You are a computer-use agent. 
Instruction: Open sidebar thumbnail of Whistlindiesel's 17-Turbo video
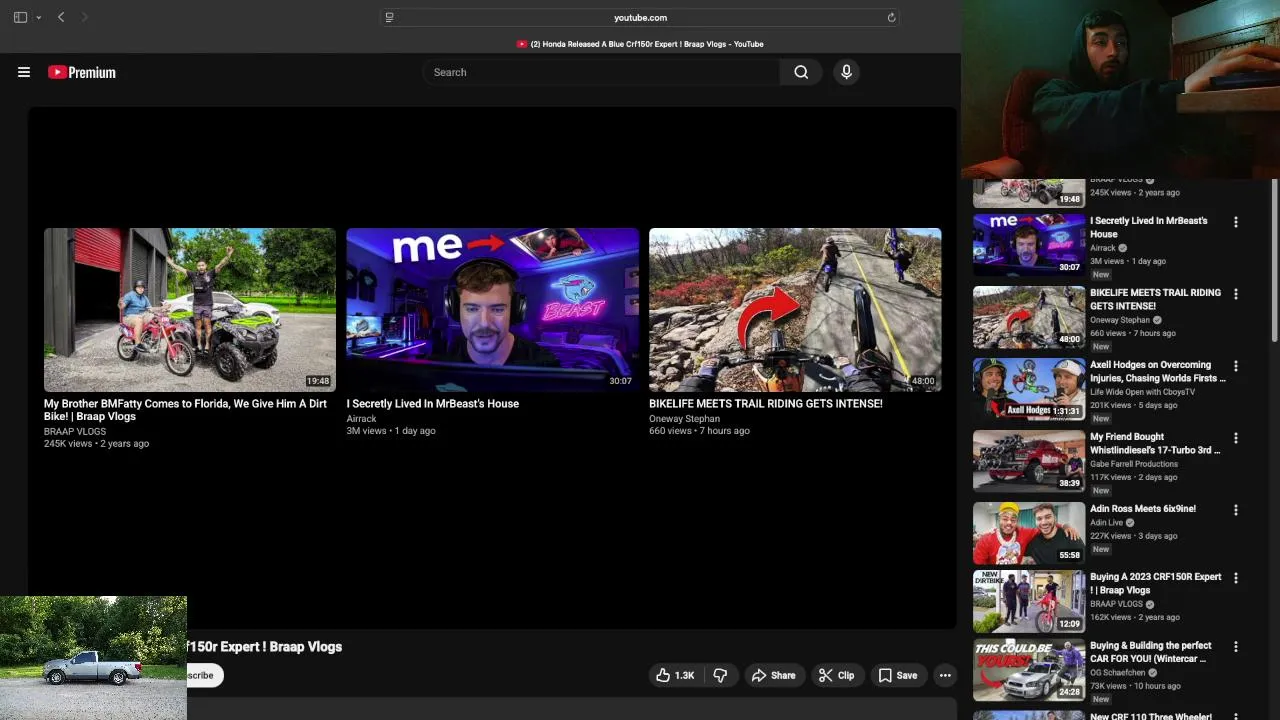click(1029, 460)
